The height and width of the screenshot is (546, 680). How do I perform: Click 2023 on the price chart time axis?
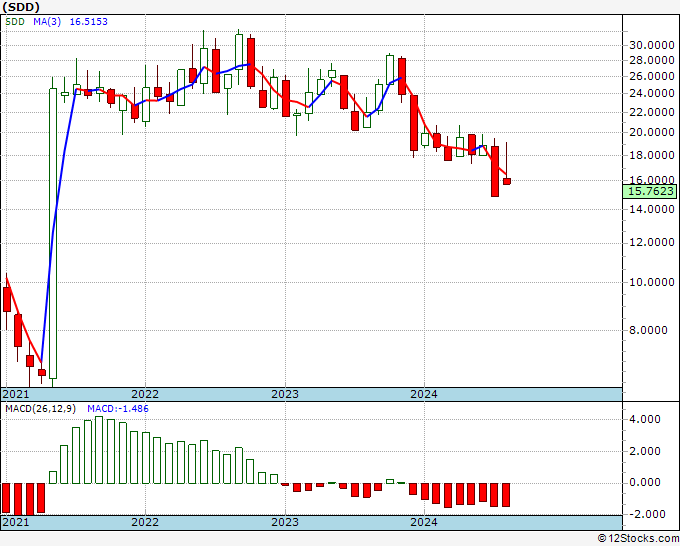[x=285, y=394]
